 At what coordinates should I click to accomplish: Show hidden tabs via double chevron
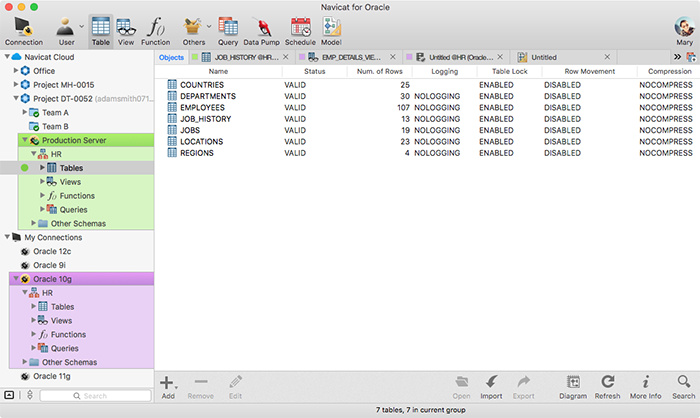click(x=677, y=57)
